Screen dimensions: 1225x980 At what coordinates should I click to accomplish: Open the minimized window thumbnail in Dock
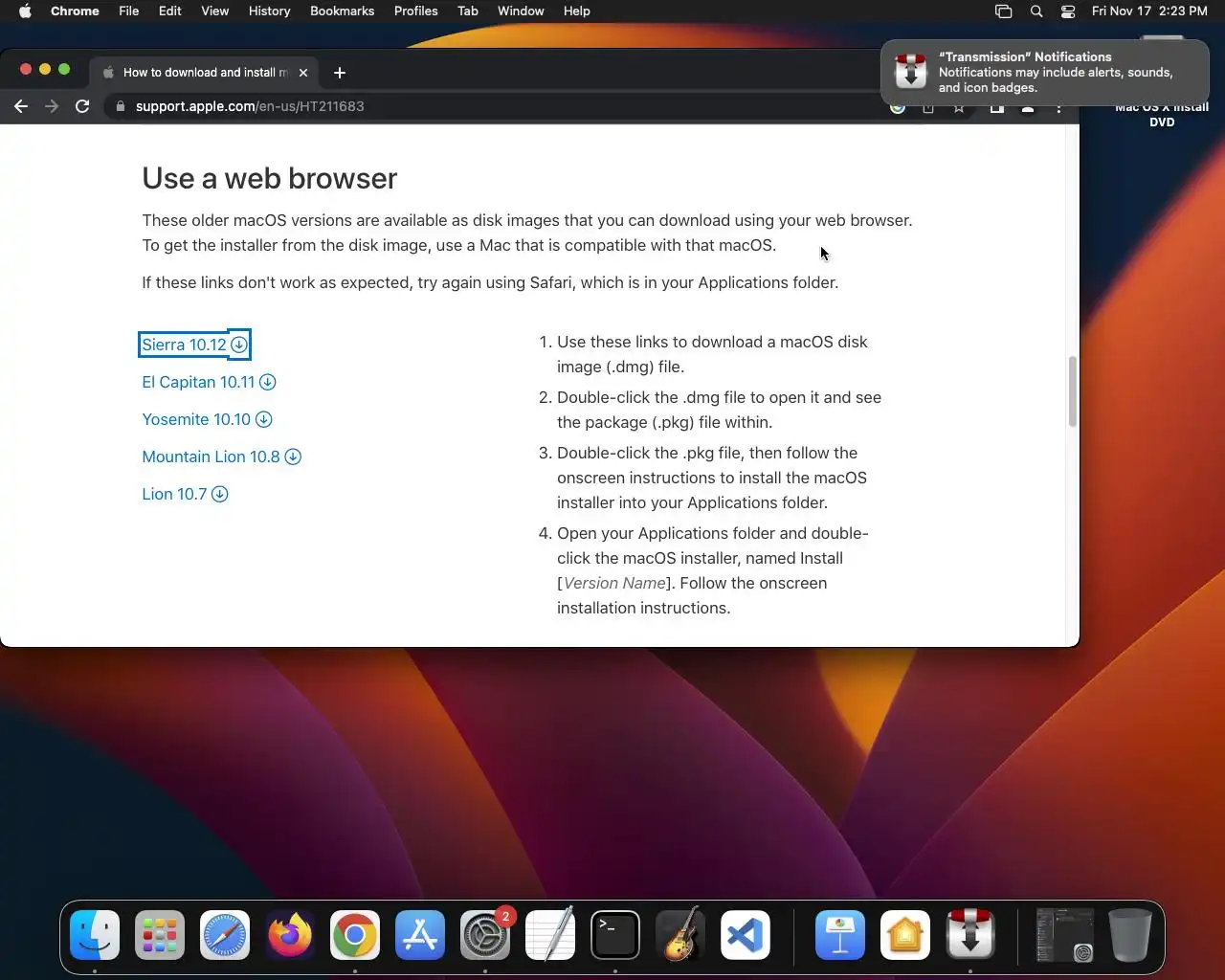[1065, 935]
